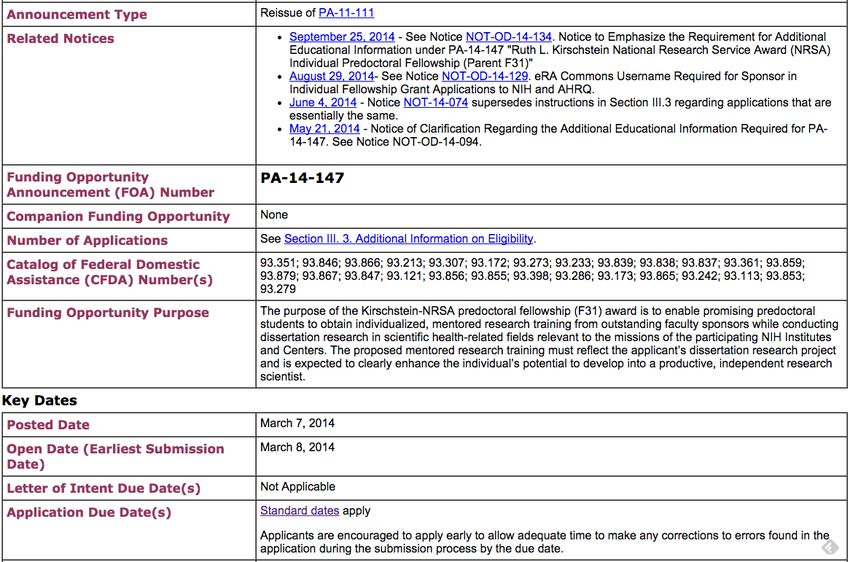
Task: Open the September 25, 2014 notice date link
Action: [x=342, y=36]
